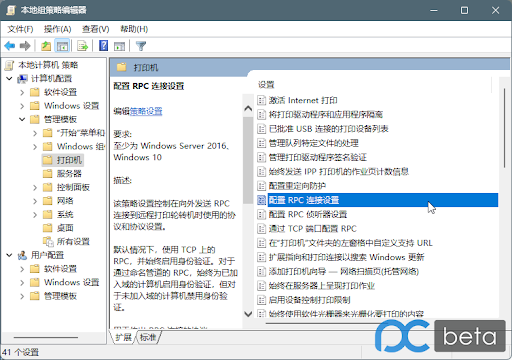Click the app icon in the title bar
The image size is (512, 360).
tap(11, 10)
